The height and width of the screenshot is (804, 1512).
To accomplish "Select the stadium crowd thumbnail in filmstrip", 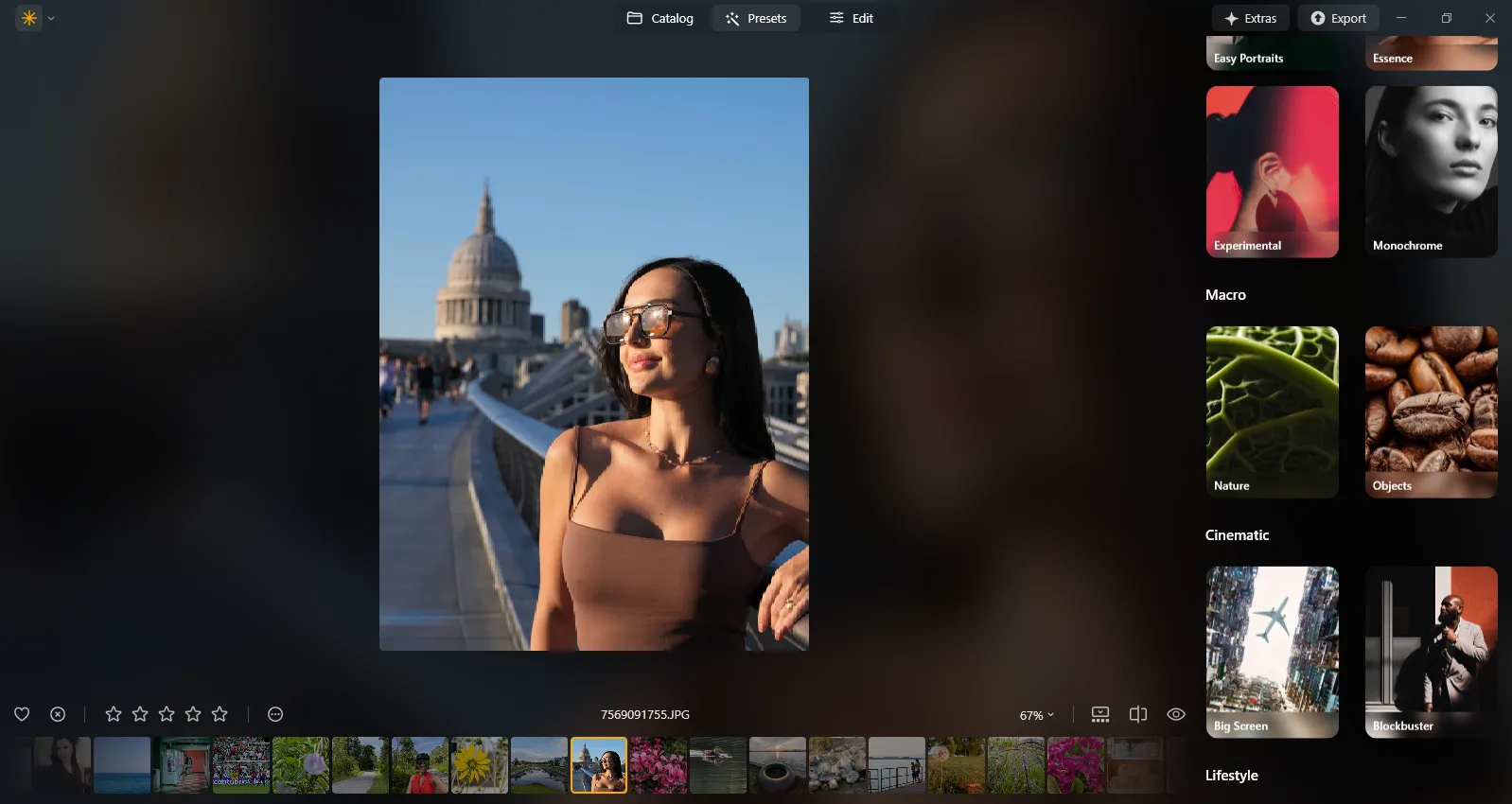I will pyautogui.click(x=241, y=765).
